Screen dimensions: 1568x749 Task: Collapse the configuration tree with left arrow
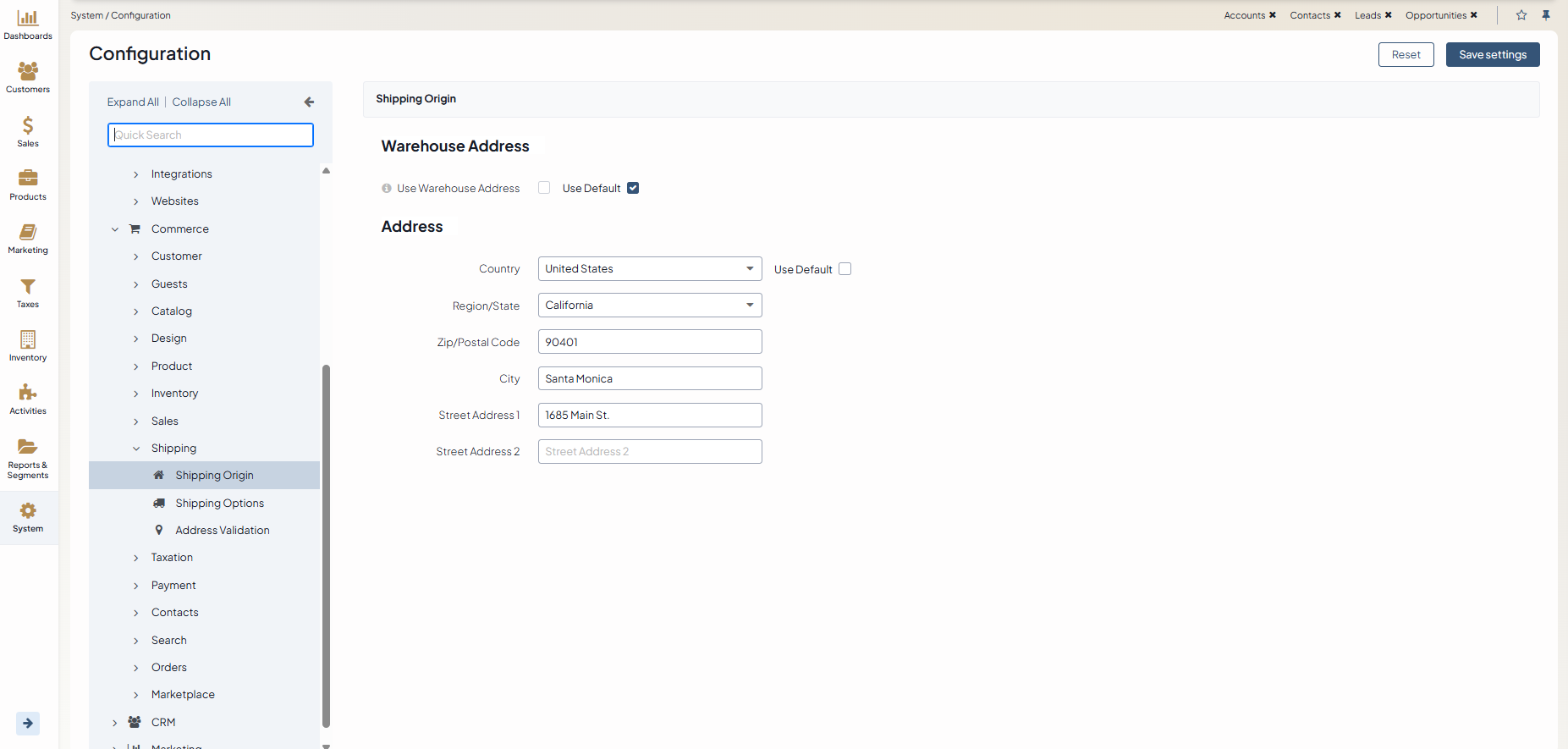click(x=309, y=102)
